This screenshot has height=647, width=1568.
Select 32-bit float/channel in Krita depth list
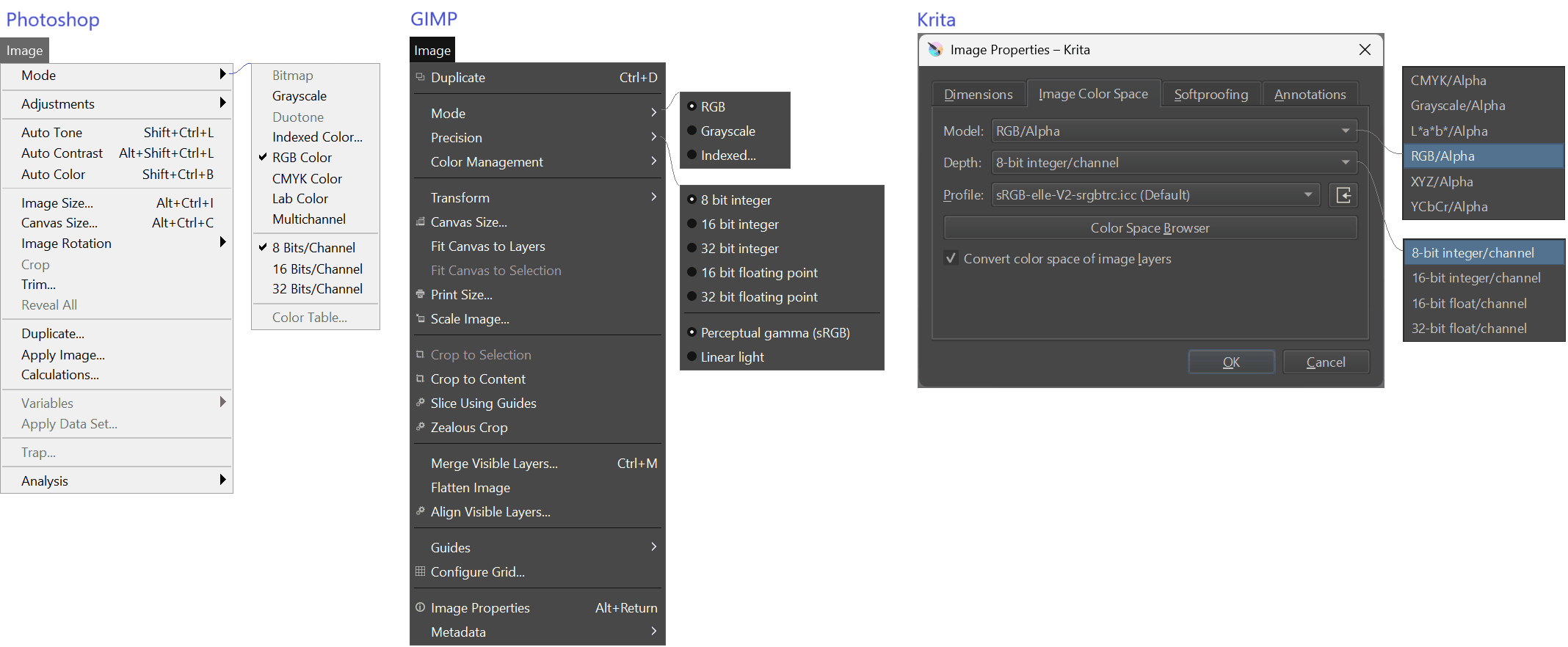[1484, 328]
